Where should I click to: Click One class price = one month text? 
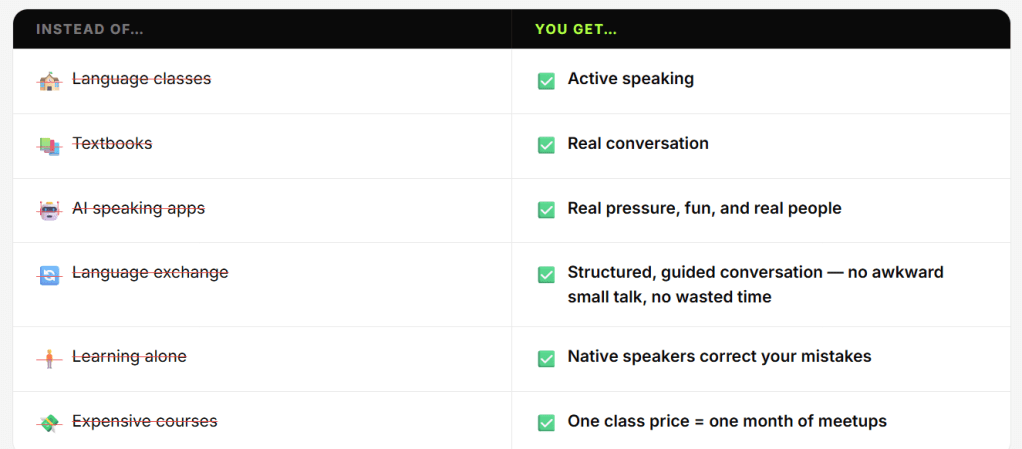[727, 421]
